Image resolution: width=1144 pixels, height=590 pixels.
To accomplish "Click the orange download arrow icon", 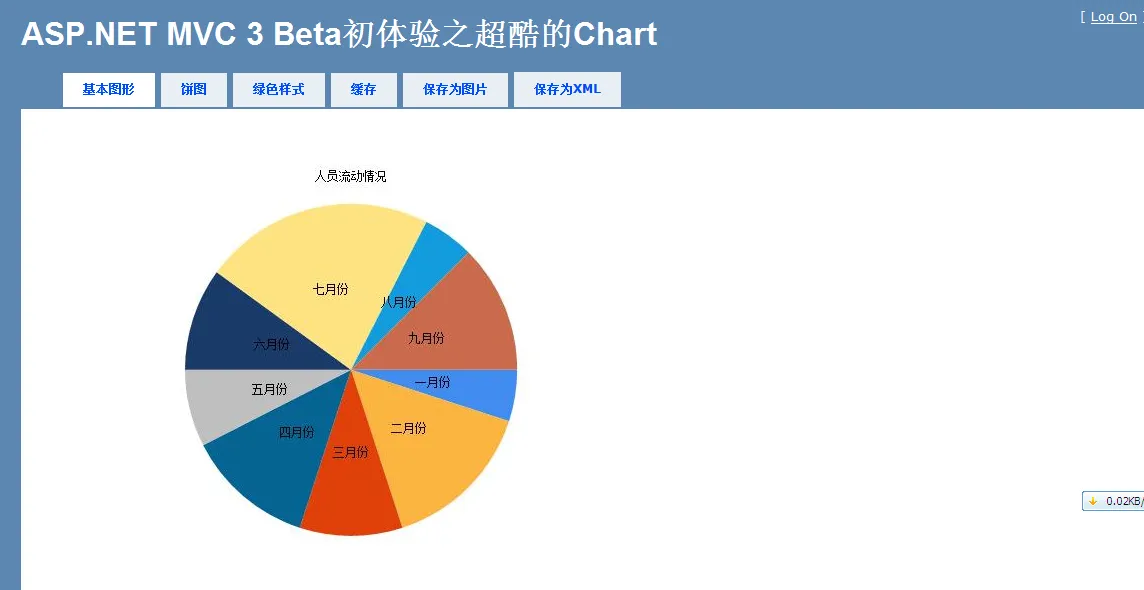I will pyautogui.click(x=1093, y=501).
